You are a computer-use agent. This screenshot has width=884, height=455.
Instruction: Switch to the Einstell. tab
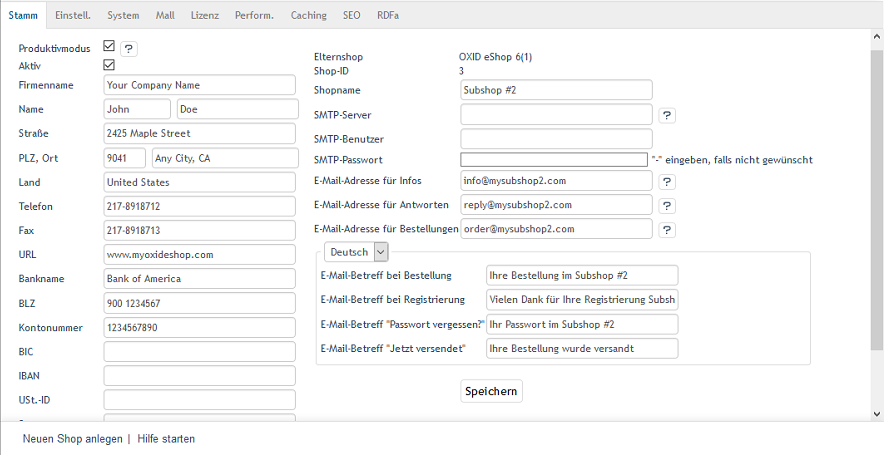coord(73,15)
